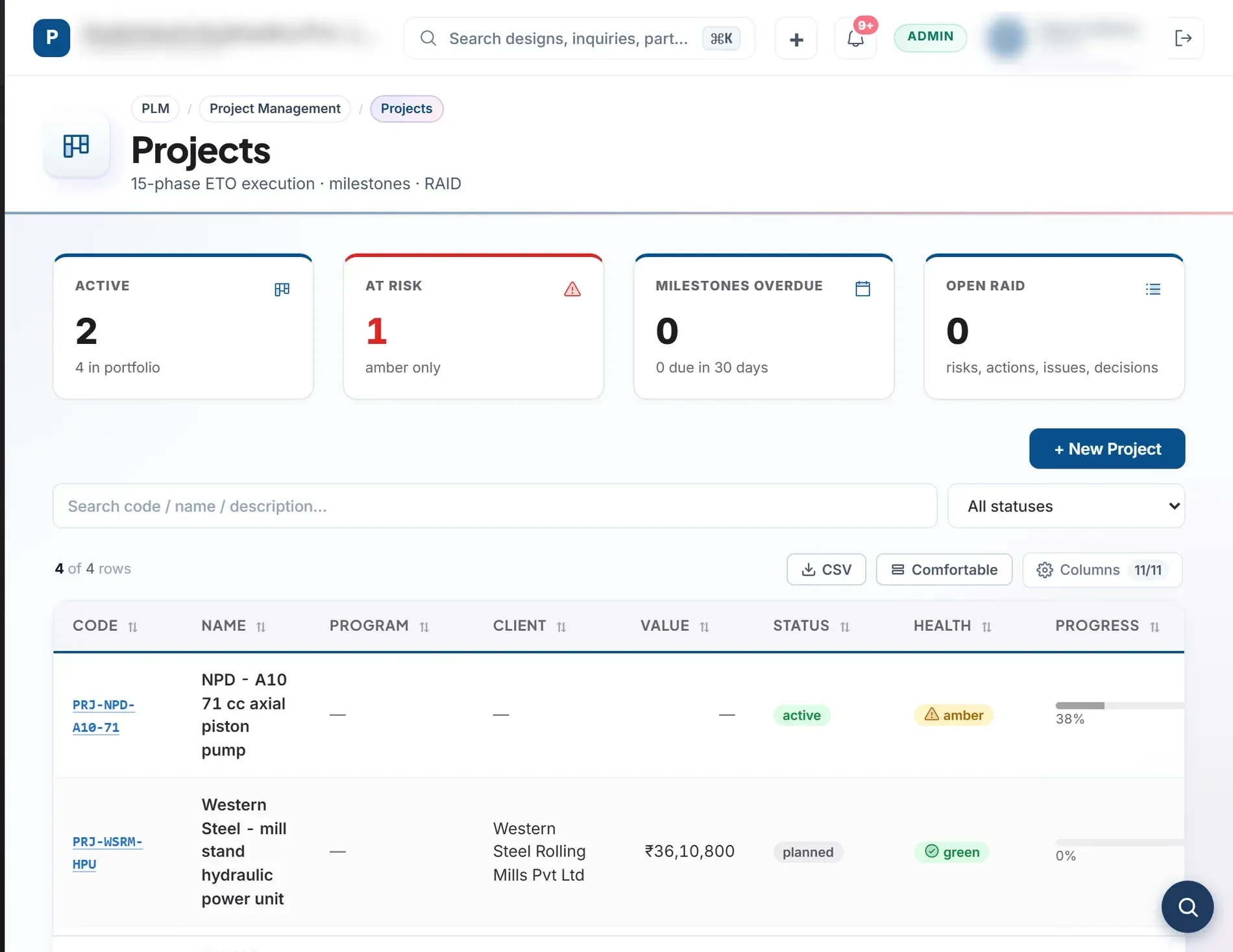Open notifications bell with 9+ badge
Image resolution: width=1233 pixels, height=952 pixels.
tap(855, 39)
